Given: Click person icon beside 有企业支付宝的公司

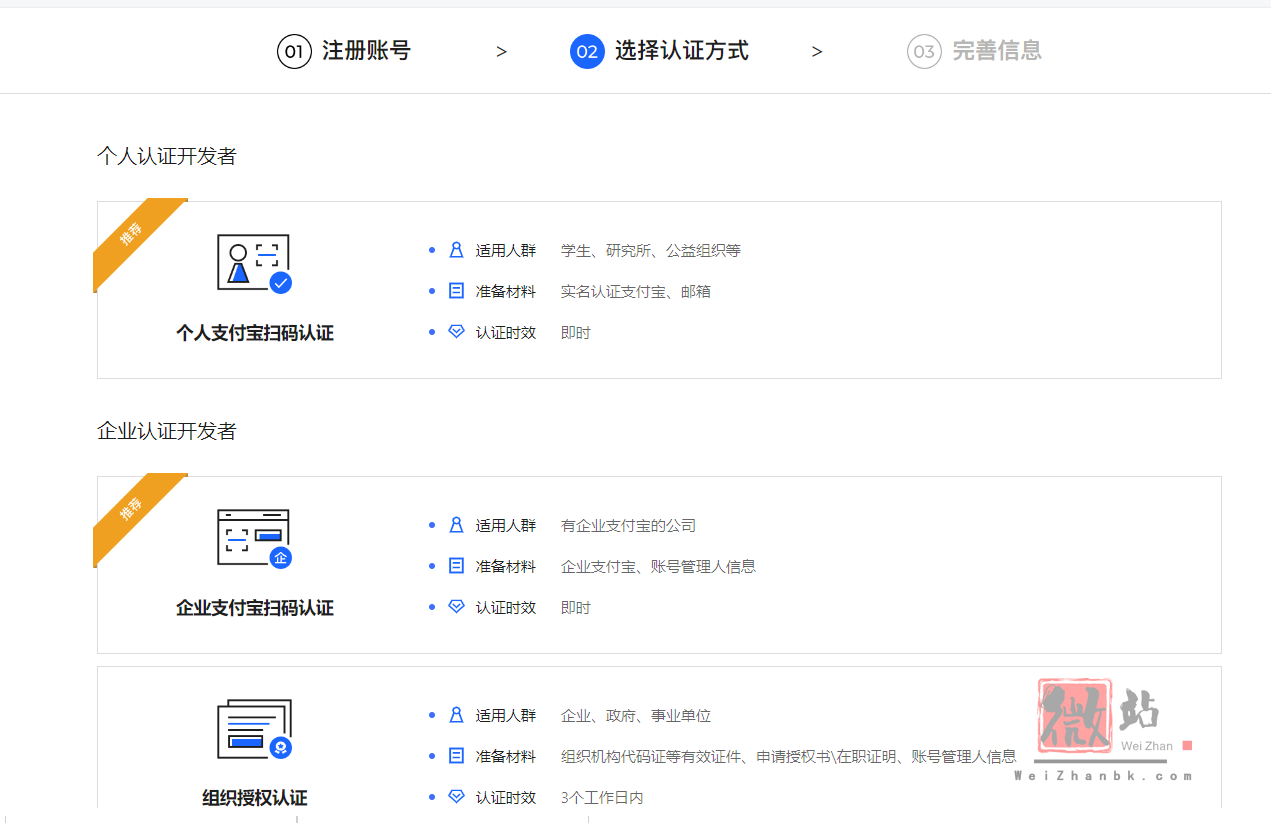Looking at the screenshot, I should click(x=456, y=525).
